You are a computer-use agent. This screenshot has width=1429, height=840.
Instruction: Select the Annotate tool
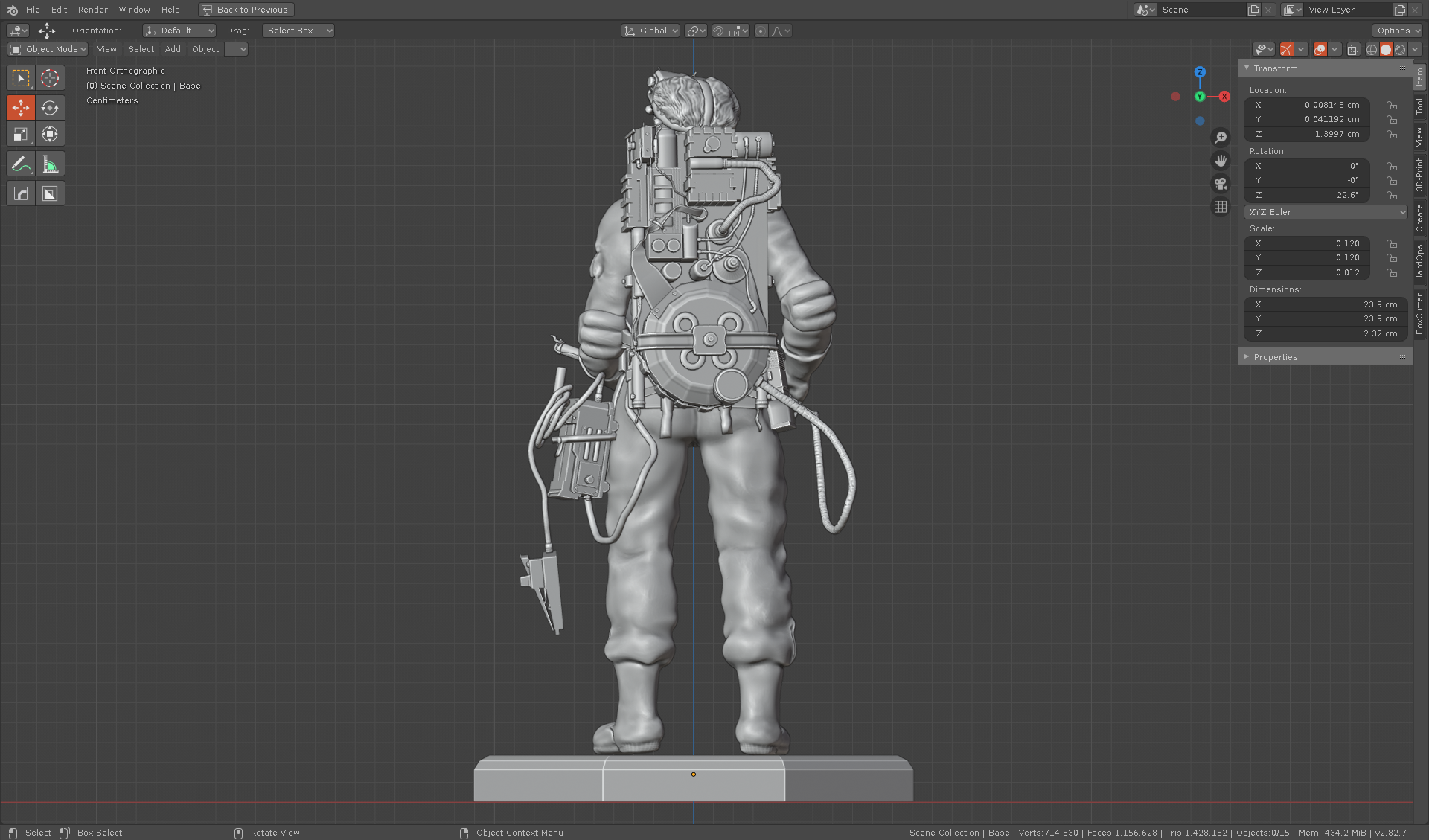coord(21,163)
